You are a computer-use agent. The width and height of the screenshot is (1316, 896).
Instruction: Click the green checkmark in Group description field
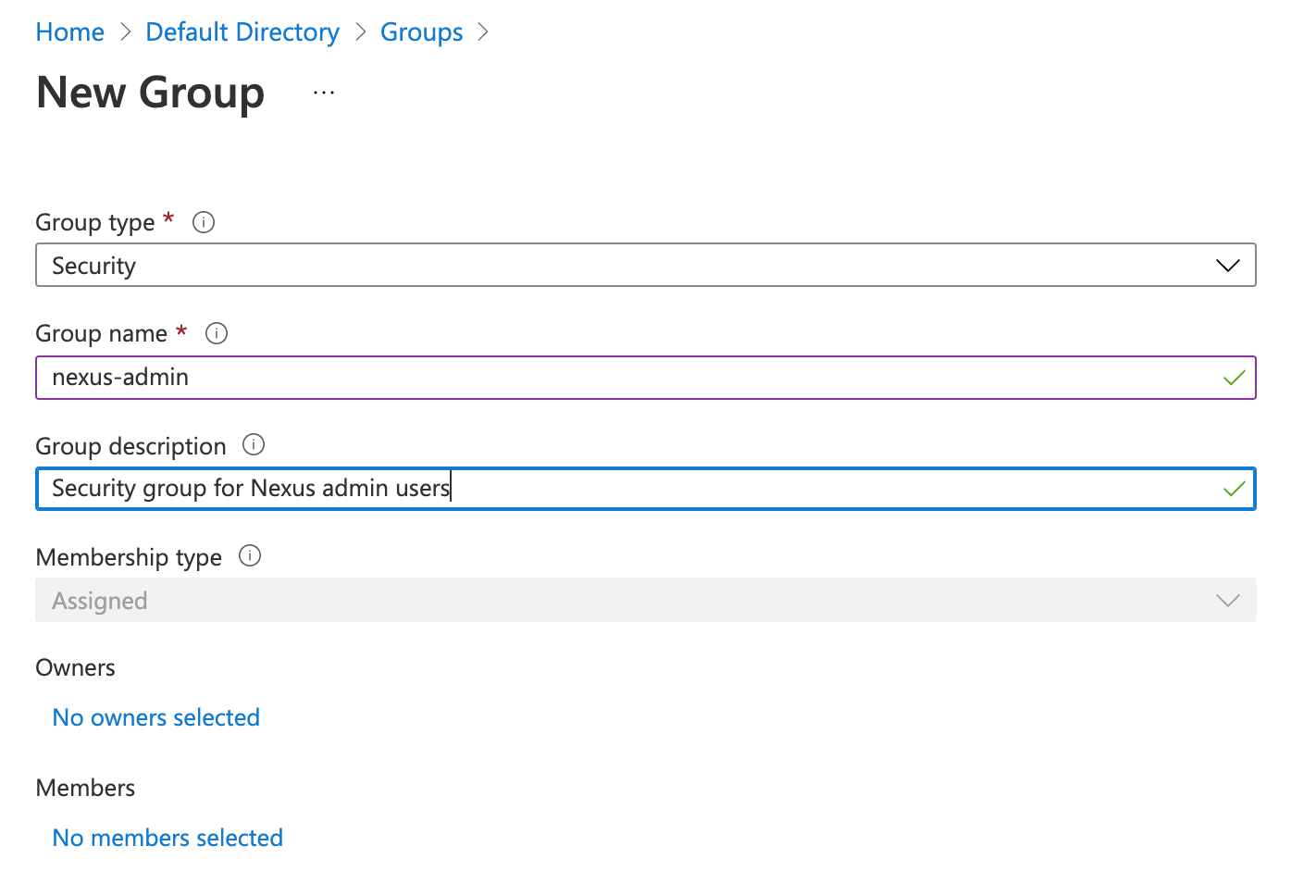pos(1234,489)
